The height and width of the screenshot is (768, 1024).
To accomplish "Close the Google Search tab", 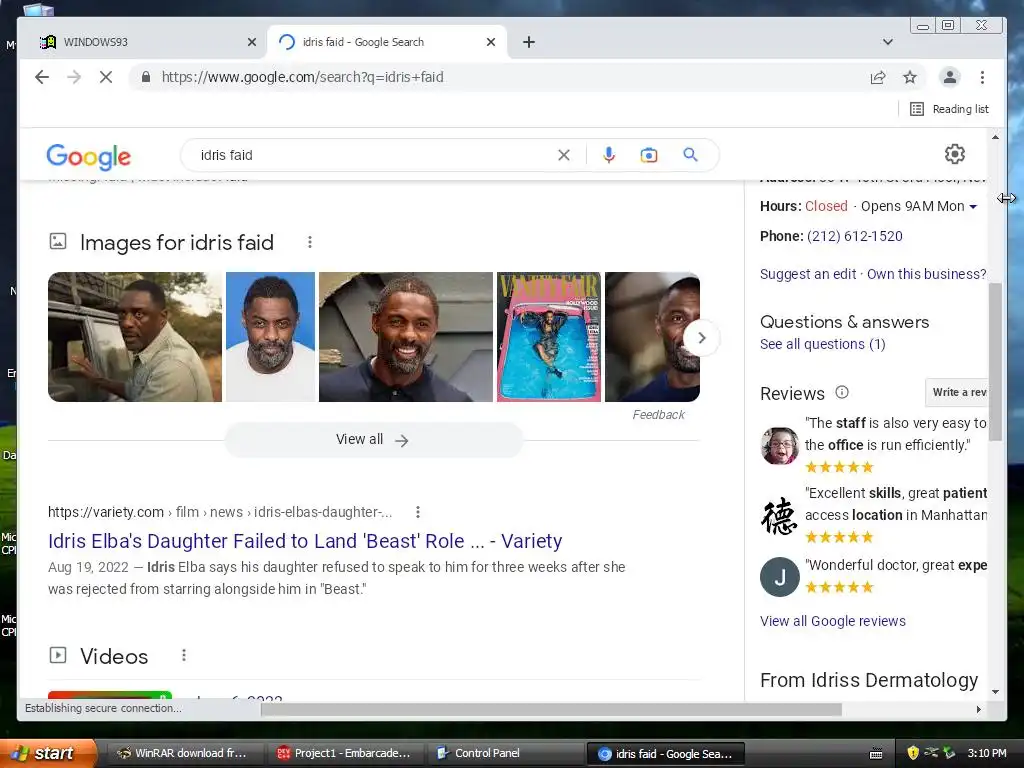I will (x=491, y=42).
